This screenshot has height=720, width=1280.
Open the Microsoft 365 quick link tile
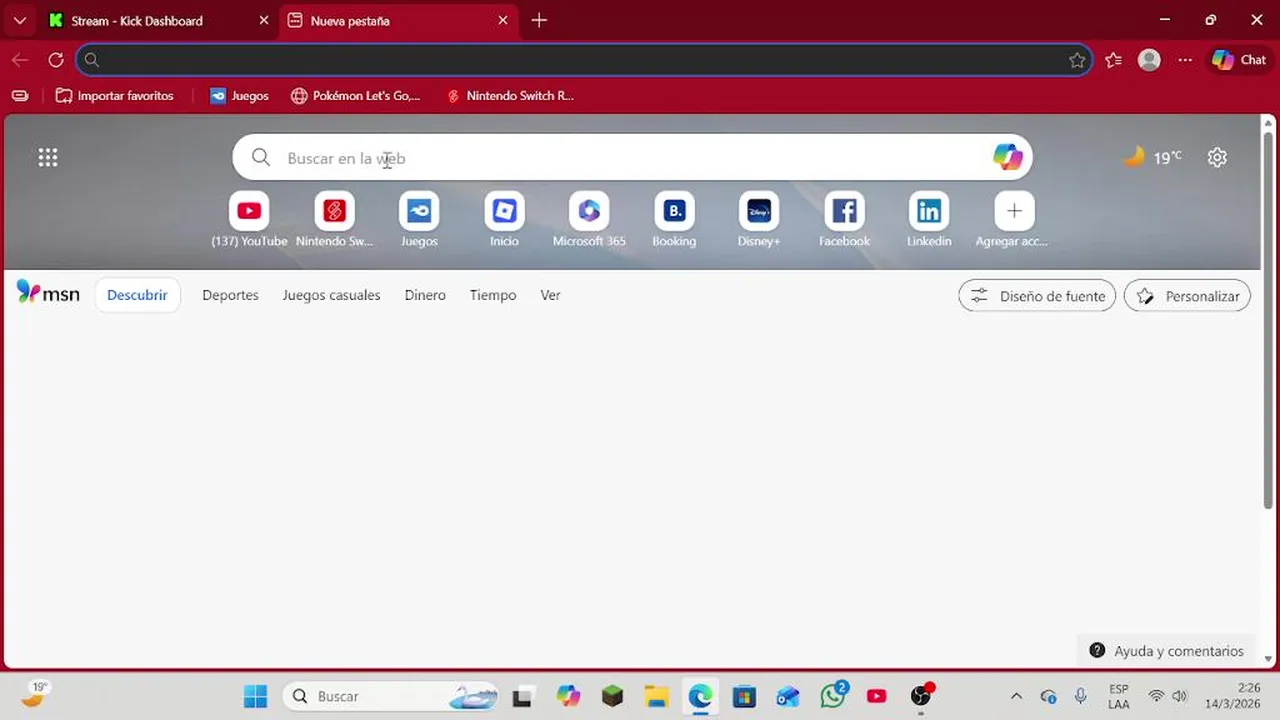click(x=589, y=220)
